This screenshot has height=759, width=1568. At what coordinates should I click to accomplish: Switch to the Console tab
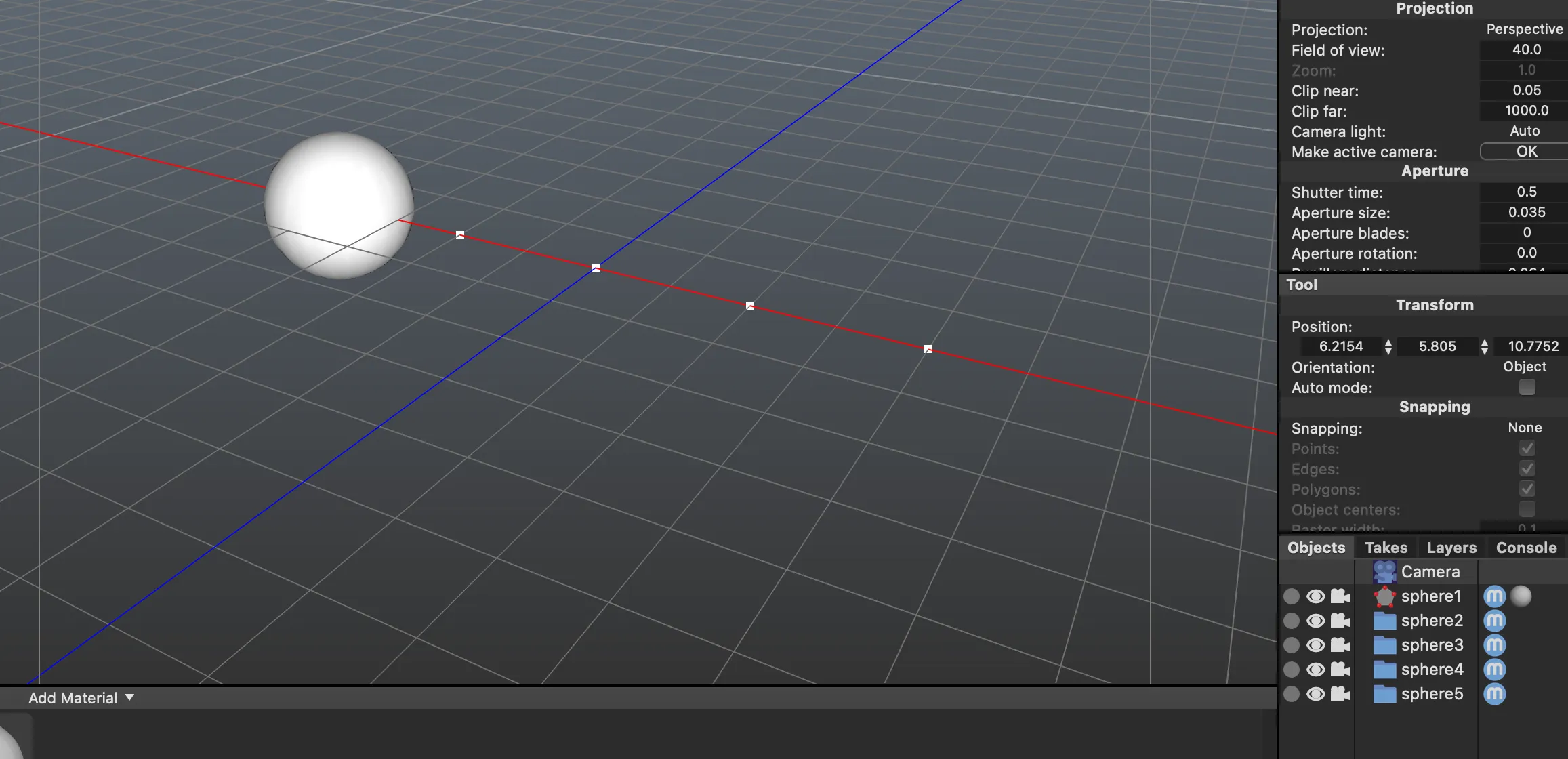pyautogui.click(x=1526, y=548)
